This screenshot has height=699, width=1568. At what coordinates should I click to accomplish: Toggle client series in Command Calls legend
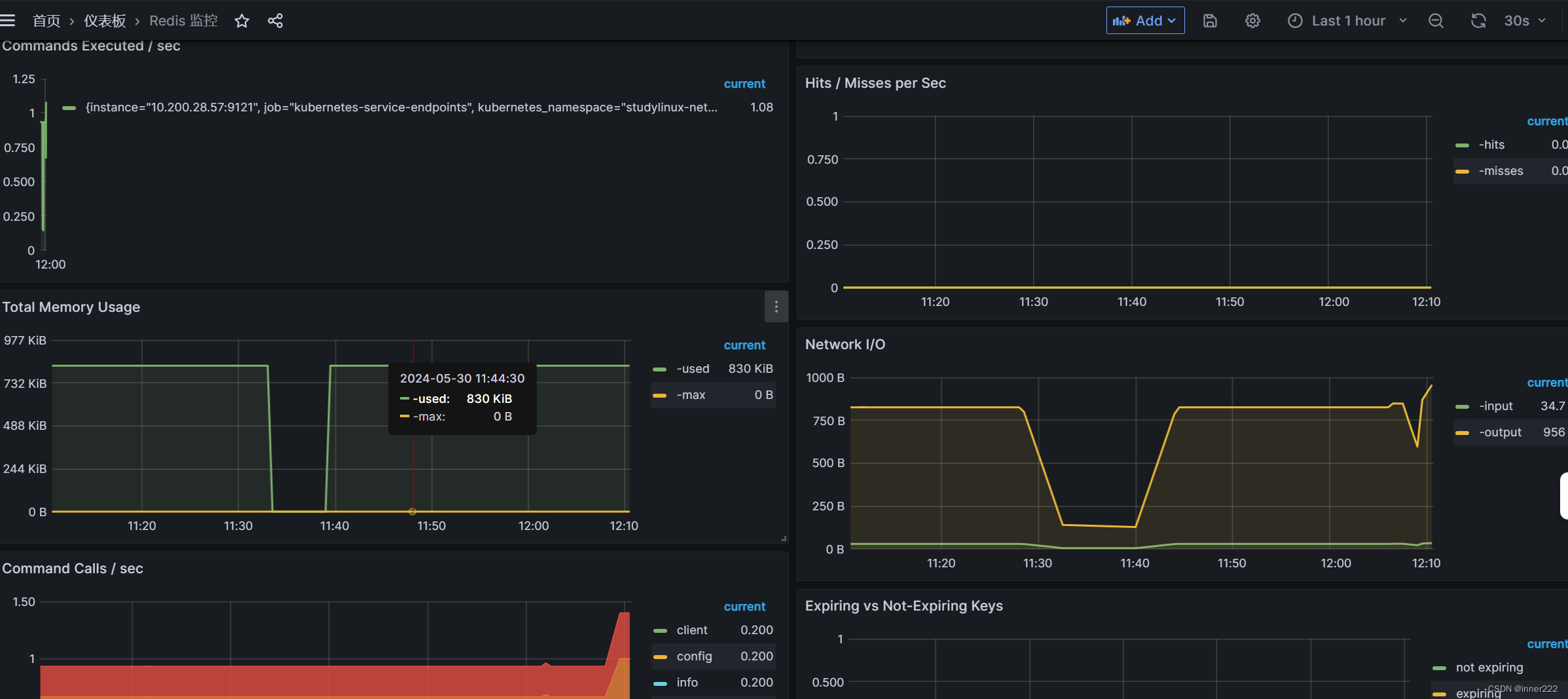pyautogui.click(x=692, y=630)
